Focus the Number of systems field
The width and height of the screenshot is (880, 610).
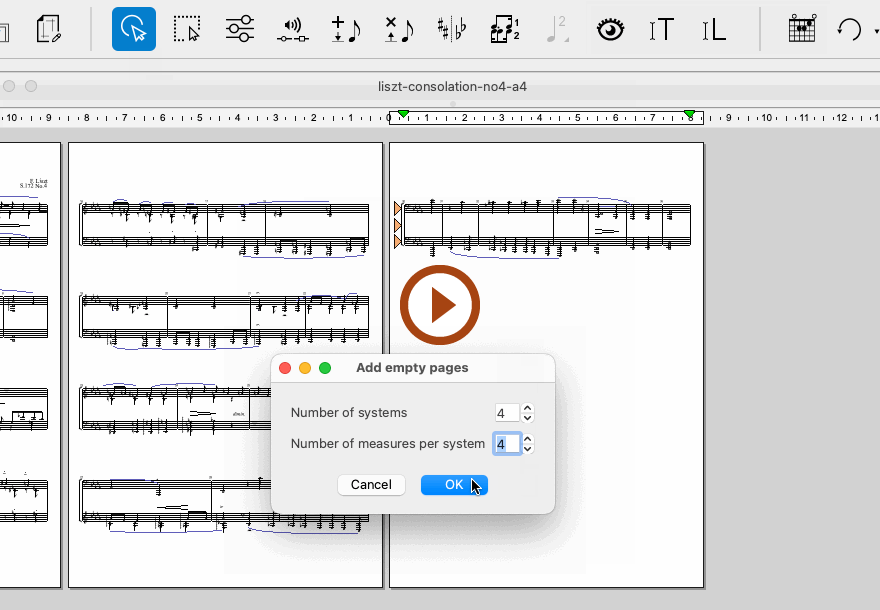(507, 413)
